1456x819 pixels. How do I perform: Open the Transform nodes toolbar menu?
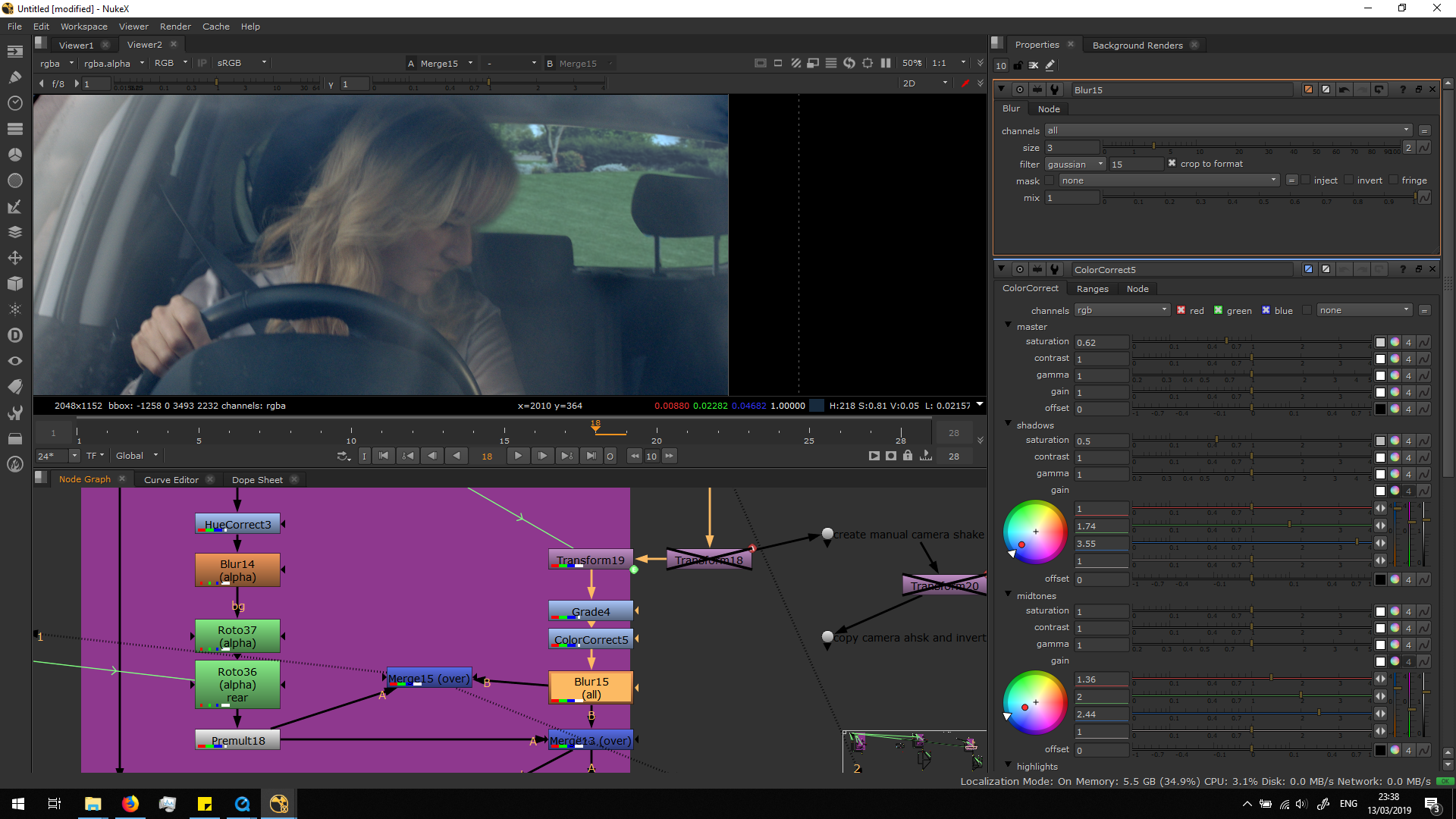coord(14,258)
